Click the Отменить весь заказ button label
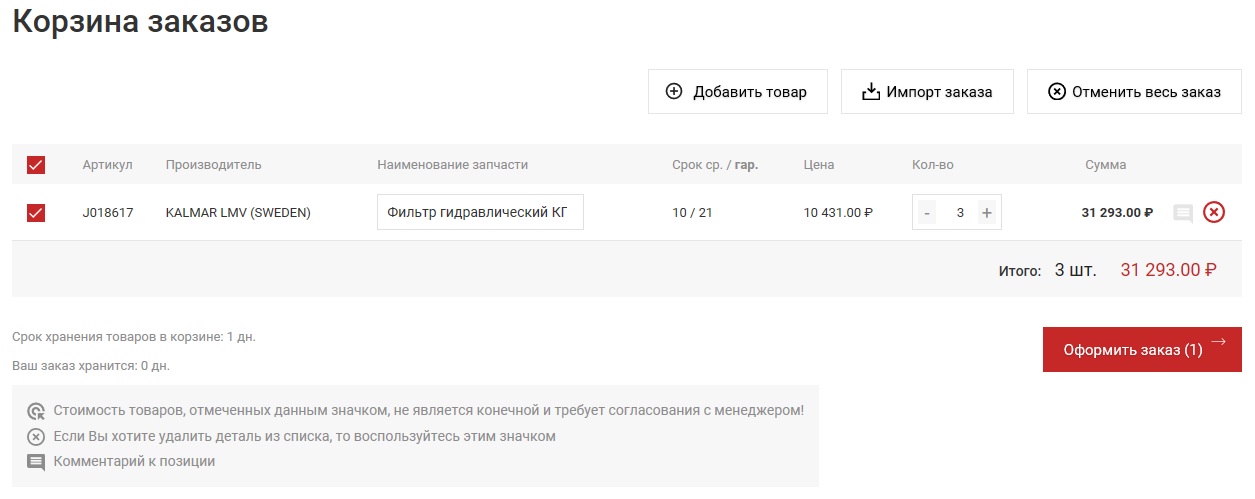The image size is (1255, 499). click(1146, 92)
